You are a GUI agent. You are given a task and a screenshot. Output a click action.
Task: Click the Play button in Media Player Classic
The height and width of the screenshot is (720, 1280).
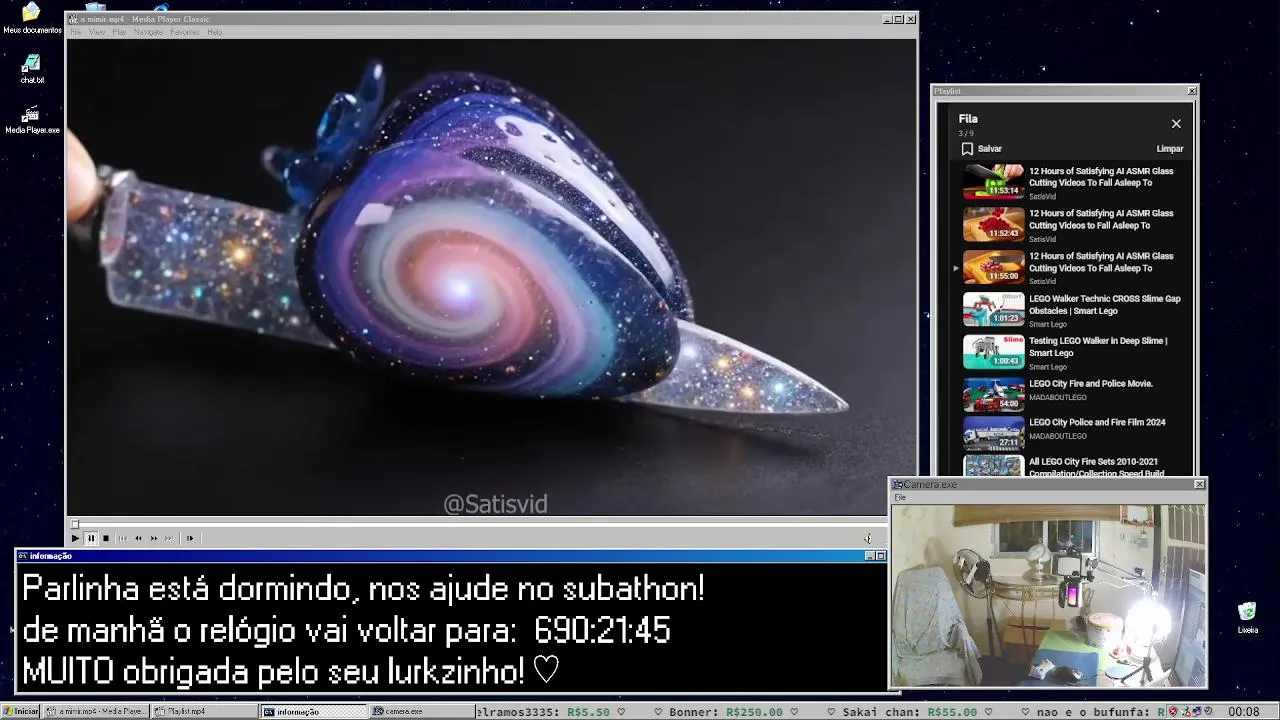point(75,538)
